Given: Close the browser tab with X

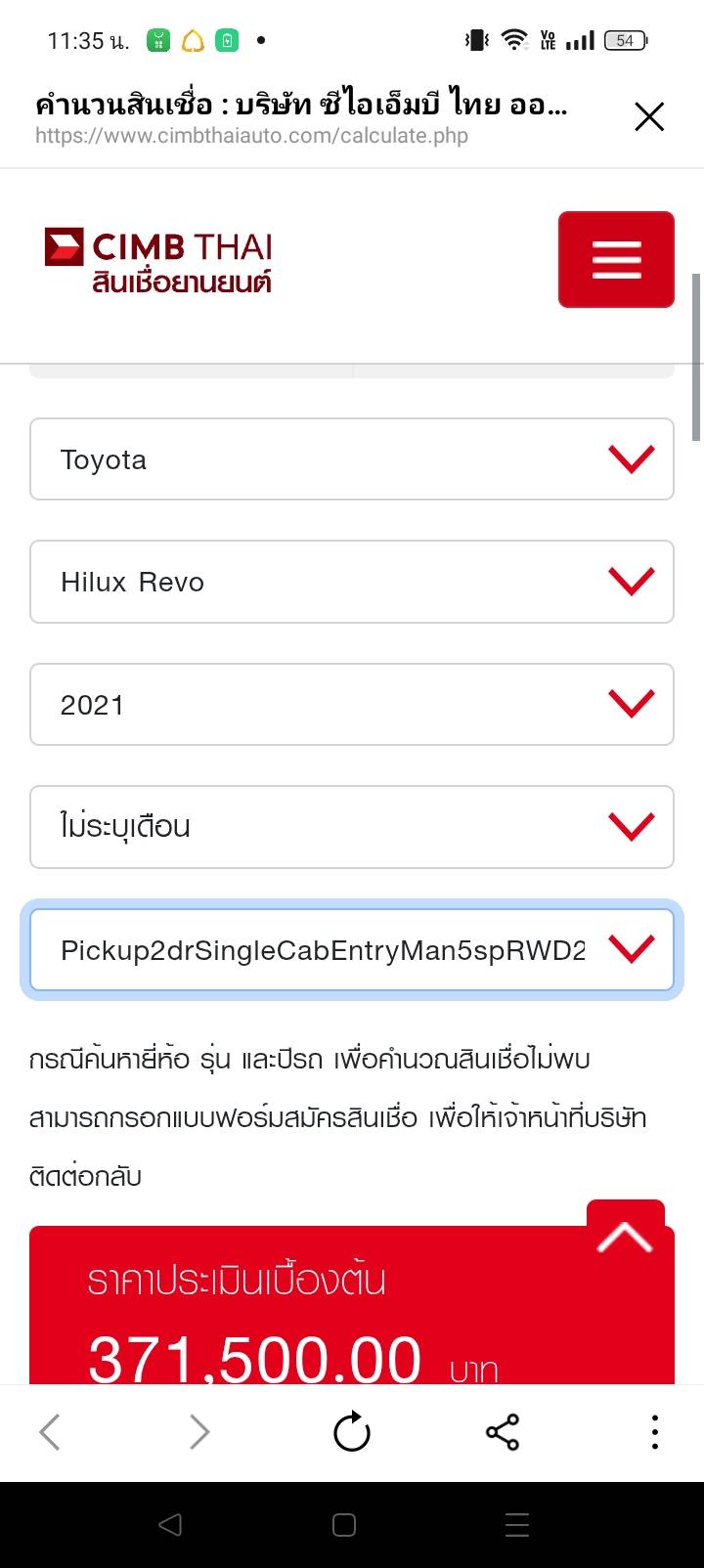Looking at the screenshot, I should point(649,117).
